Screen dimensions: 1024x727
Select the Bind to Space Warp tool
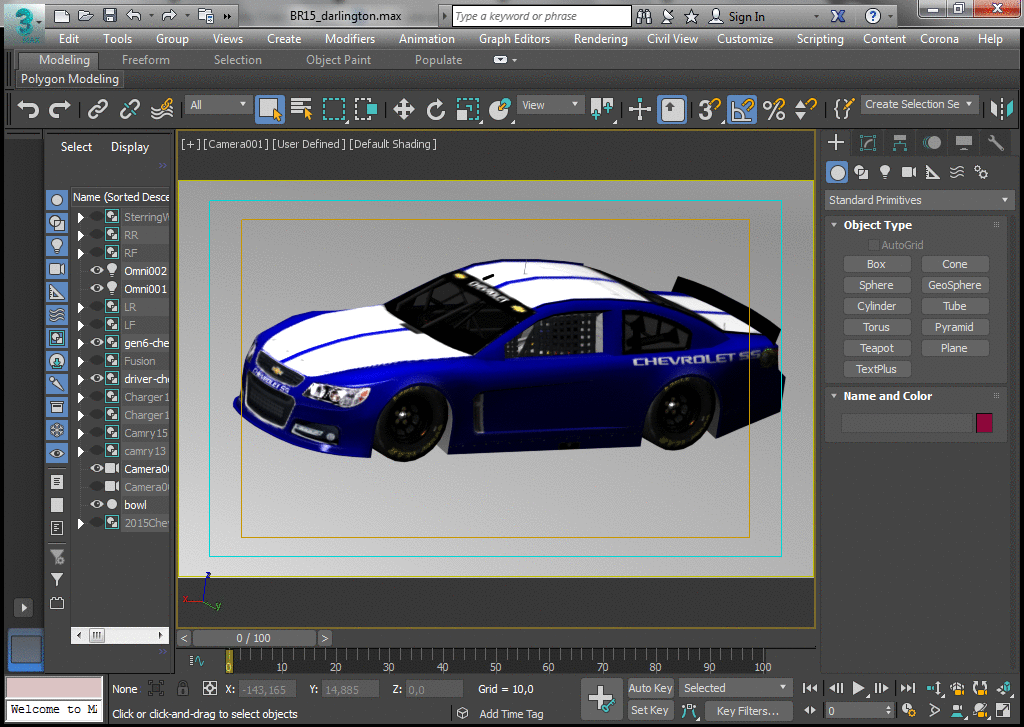point(162,108)
